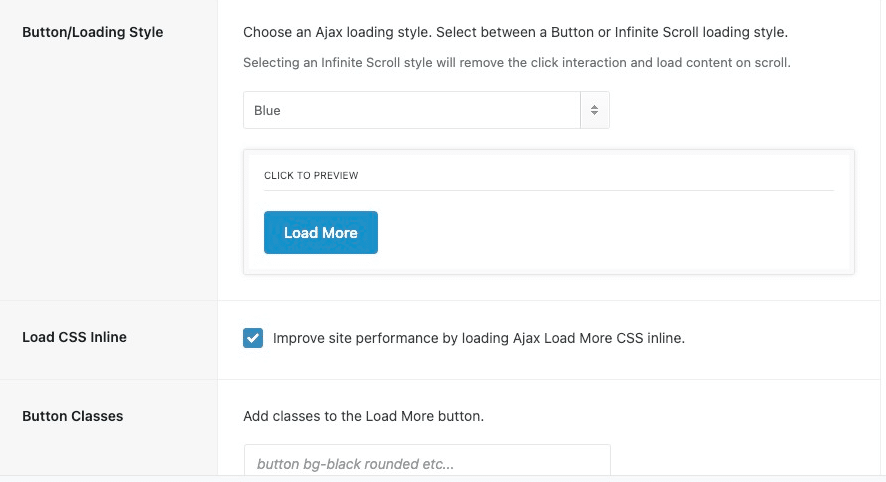This screenshot has width=886, height=482.
Task: Select the Button/Loading Style heading
Action: [92, 32]
